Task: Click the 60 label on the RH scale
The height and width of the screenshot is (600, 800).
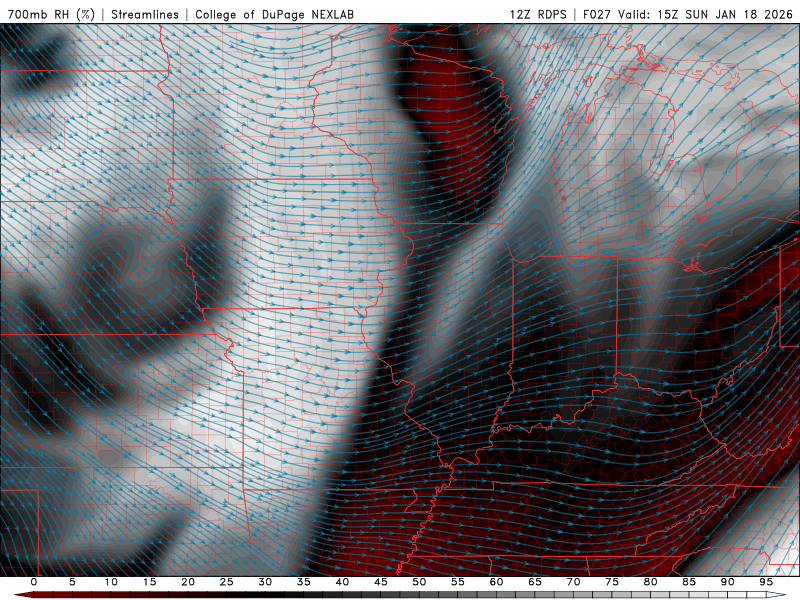Action: 496,582
